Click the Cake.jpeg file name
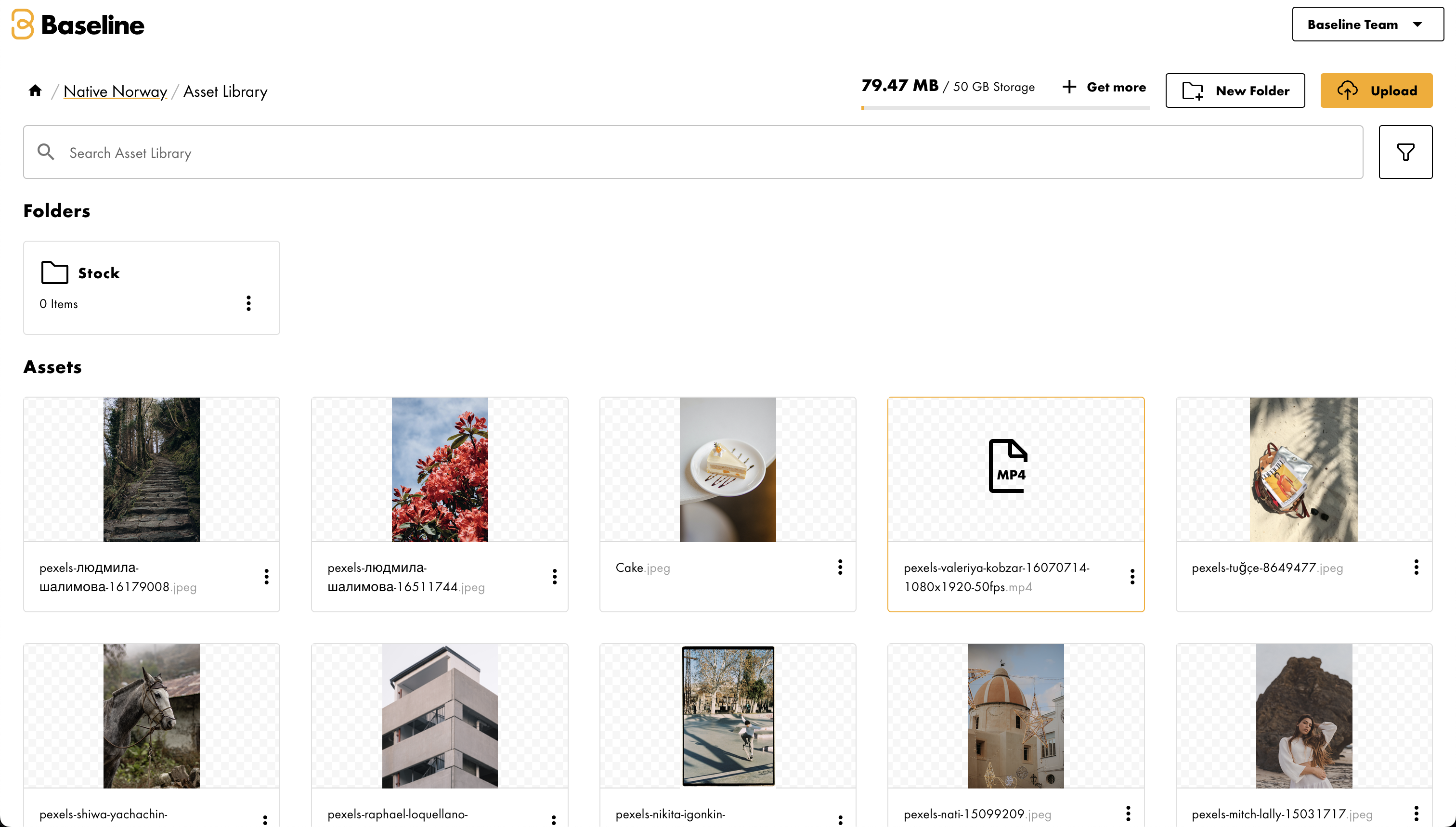This screenshot has width=1456, height=827. click(643, 568)
